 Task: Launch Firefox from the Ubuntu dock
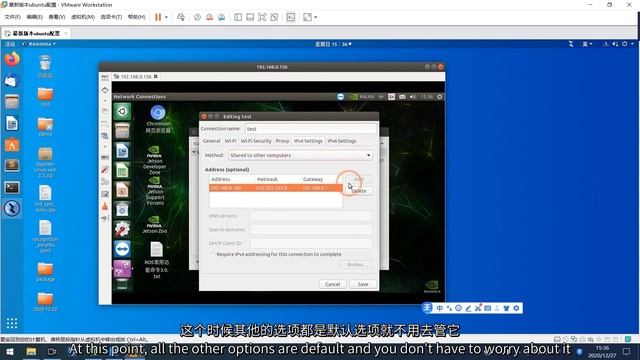click(x=12, y=59)
